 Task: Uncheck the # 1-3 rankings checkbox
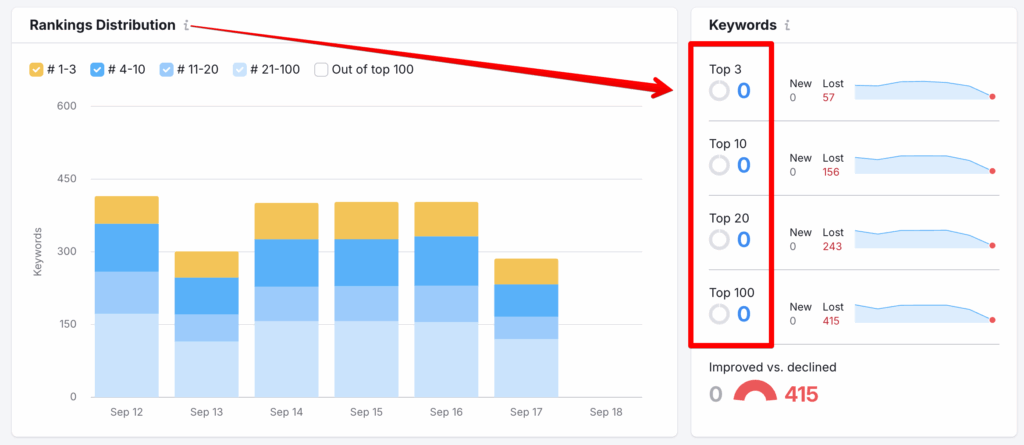tap(37, 70)
